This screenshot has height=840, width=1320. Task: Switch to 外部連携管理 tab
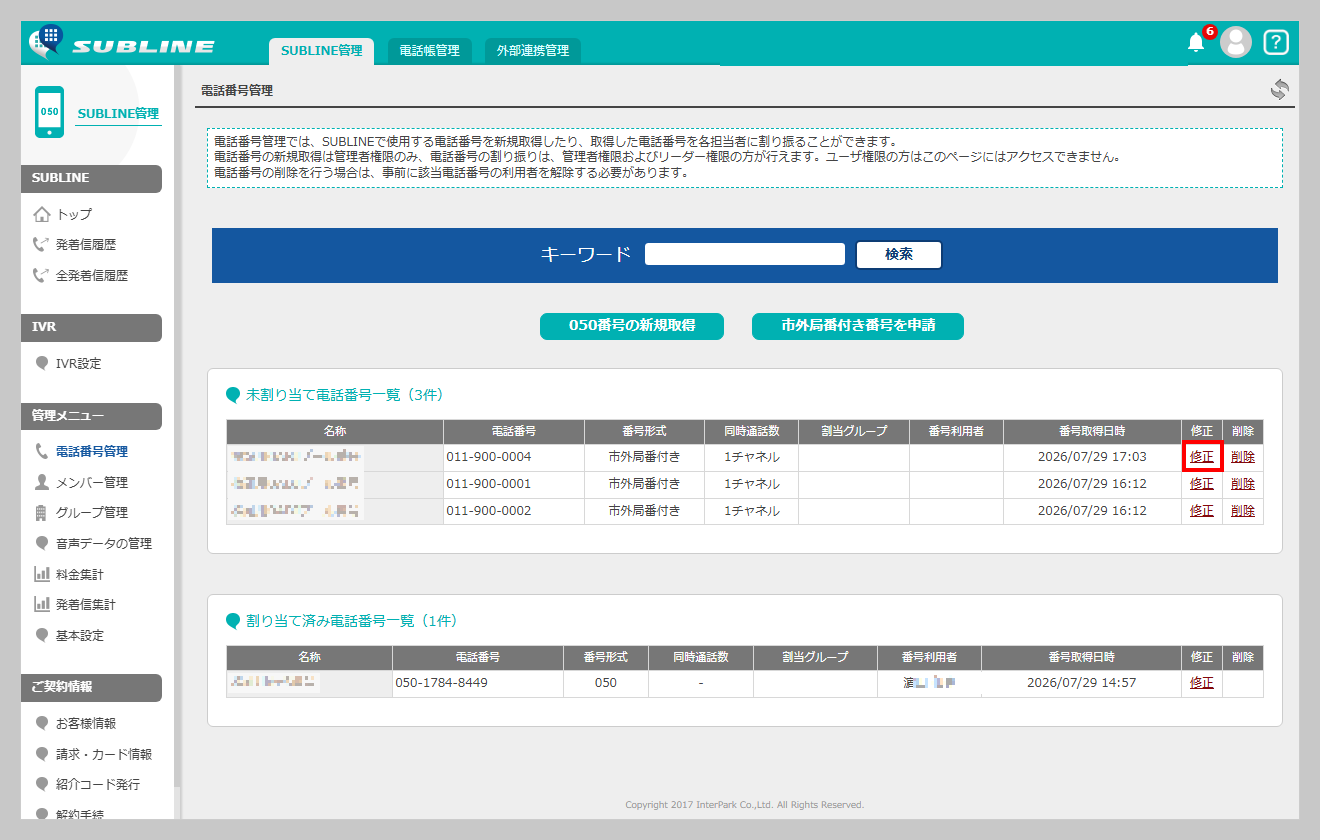point(532,51)
